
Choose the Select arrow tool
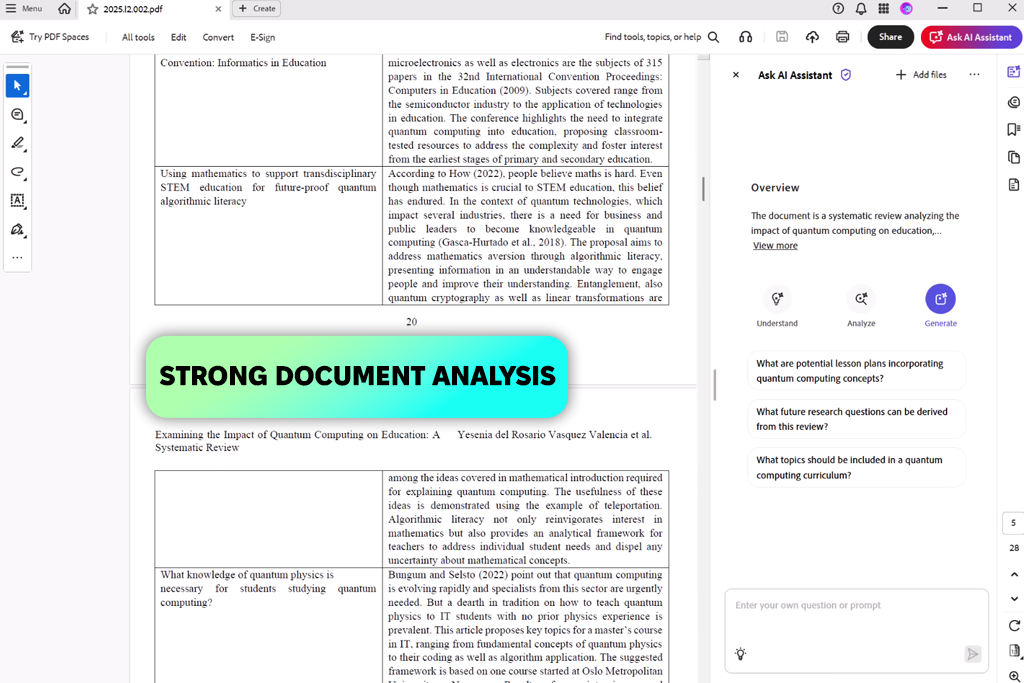point(18,86)
